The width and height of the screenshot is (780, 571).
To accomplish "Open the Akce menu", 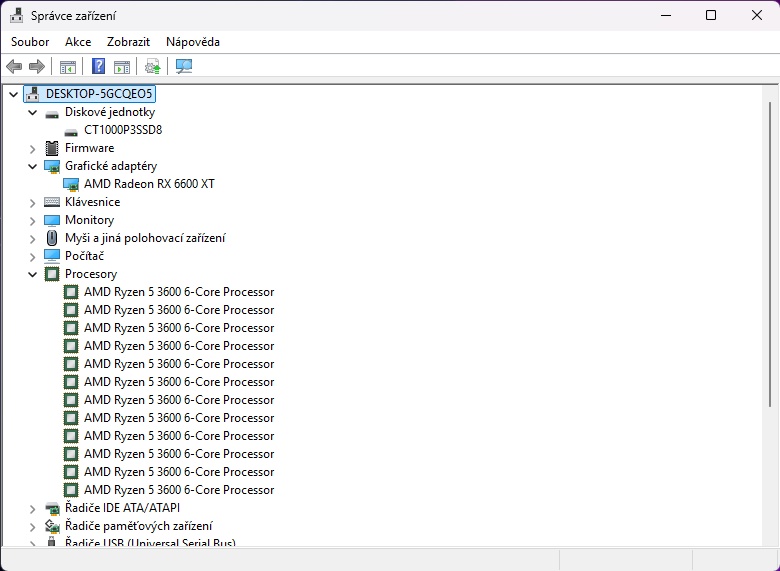I will click(x=78, y=42).
